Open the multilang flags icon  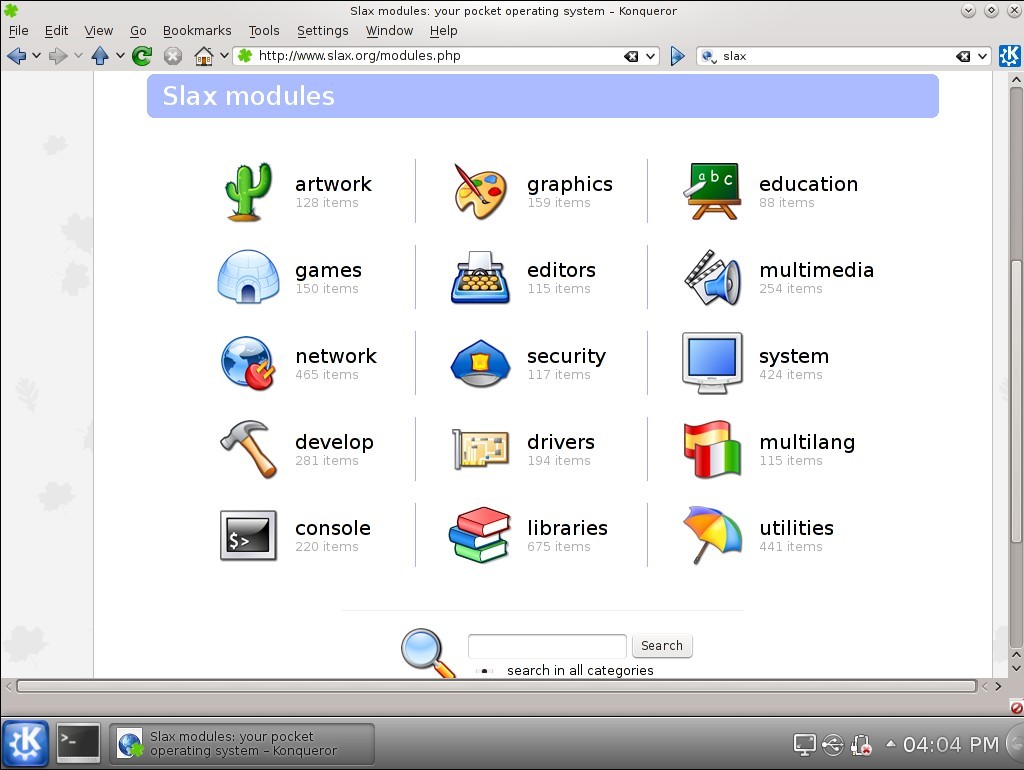pos(712,449)
